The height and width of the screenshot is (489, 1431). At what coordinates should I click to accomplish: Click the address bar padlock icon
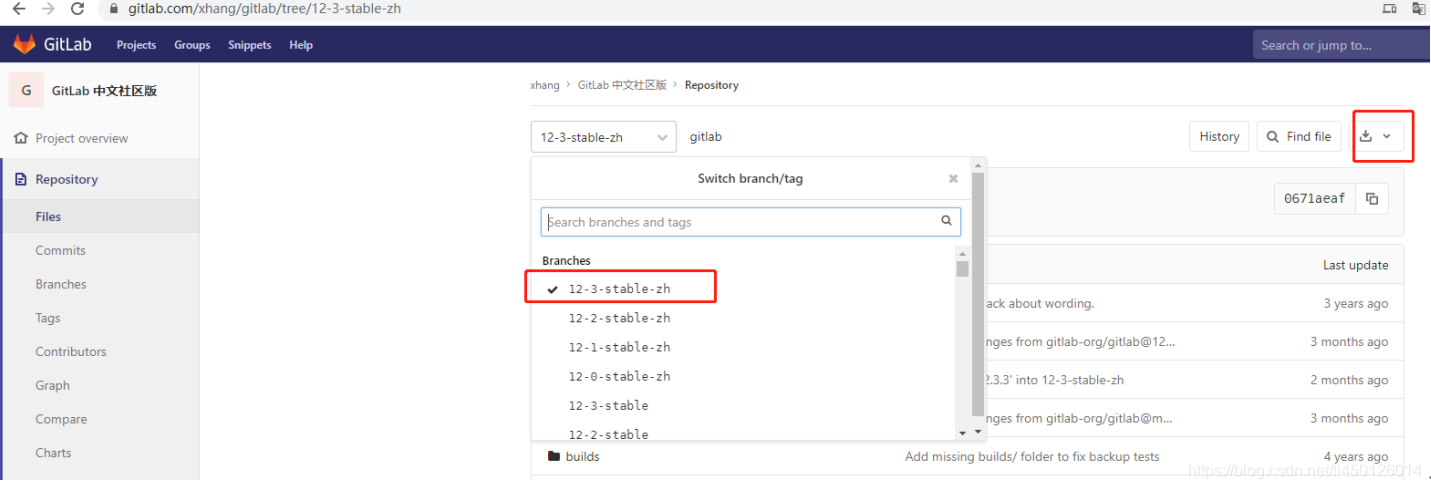(x=113, y=9)
